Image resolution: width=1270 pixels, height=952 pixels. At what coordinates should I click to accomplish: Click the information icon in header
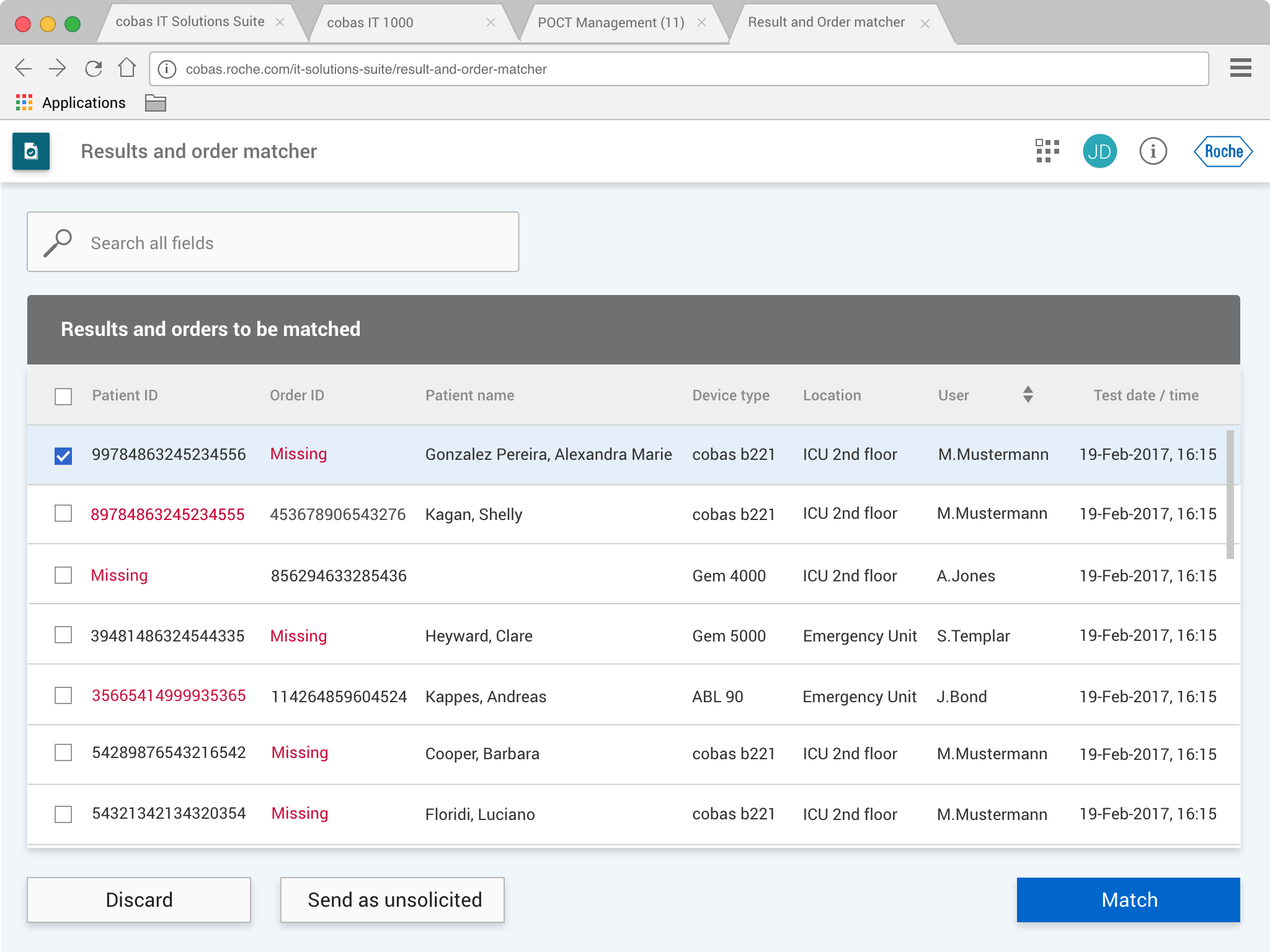pos(1153,151)
